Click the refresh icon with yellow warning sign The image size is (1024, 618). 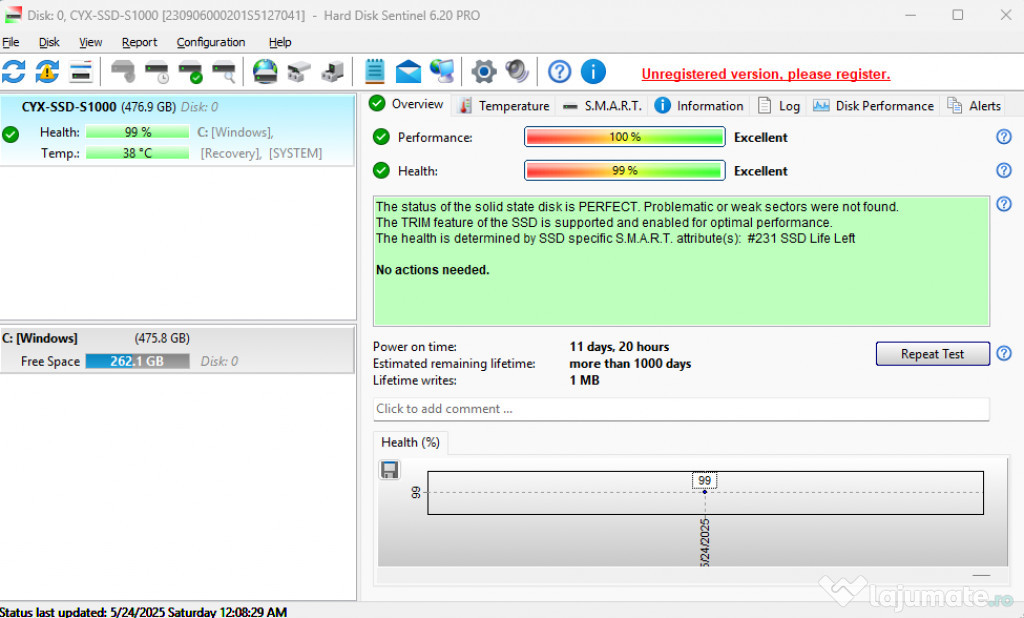tap(47, 71)
